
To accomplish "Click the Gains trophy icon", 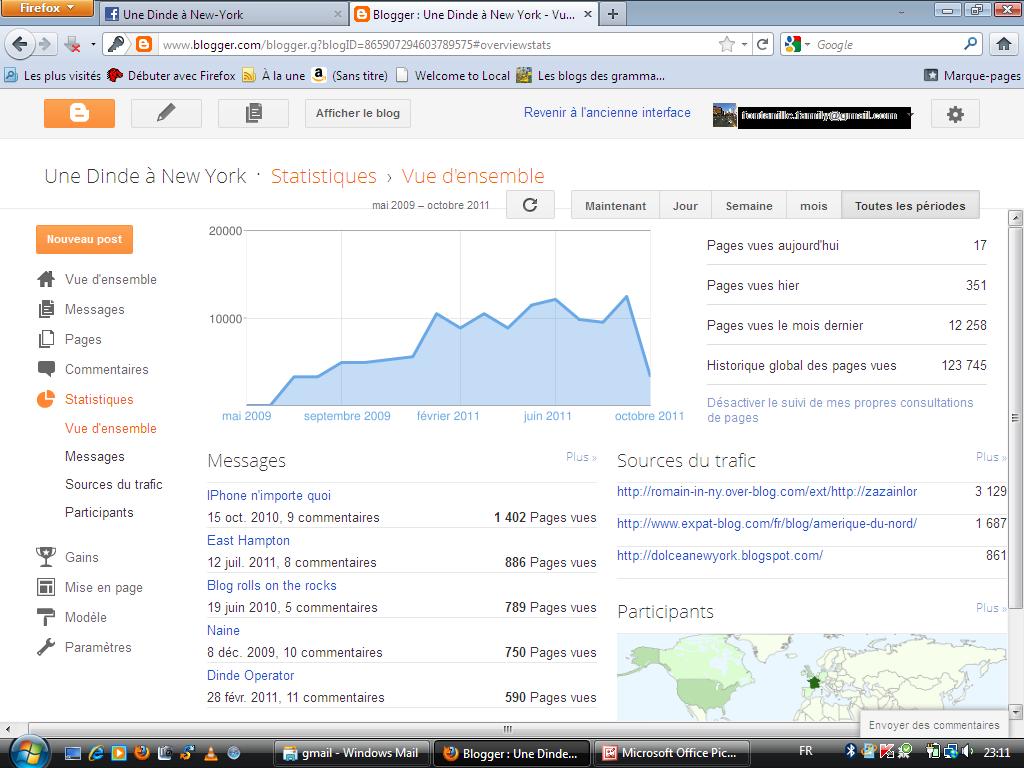I will point(46,556).
